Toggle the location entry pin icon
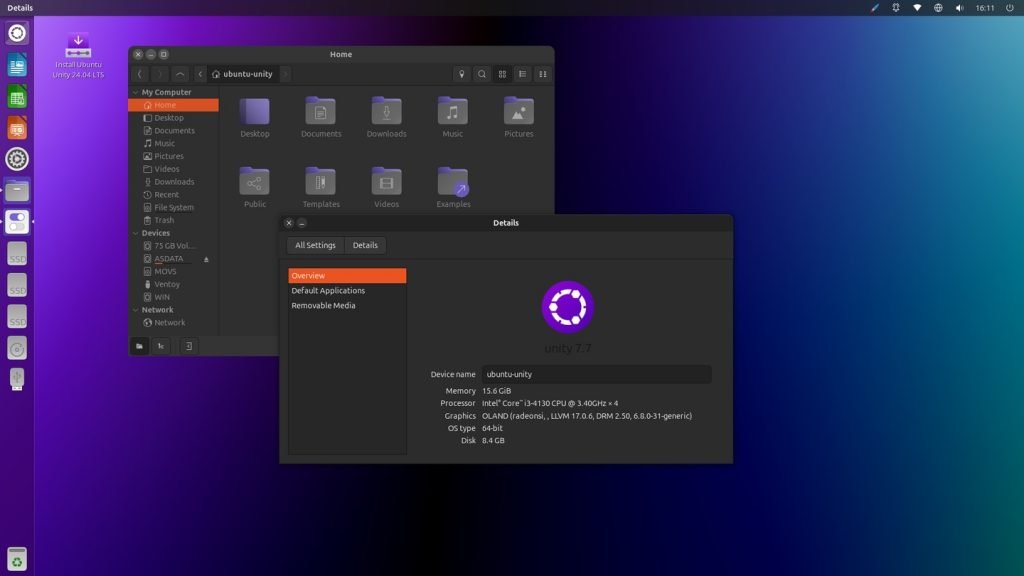1024x576 pixels. point(461,74)
